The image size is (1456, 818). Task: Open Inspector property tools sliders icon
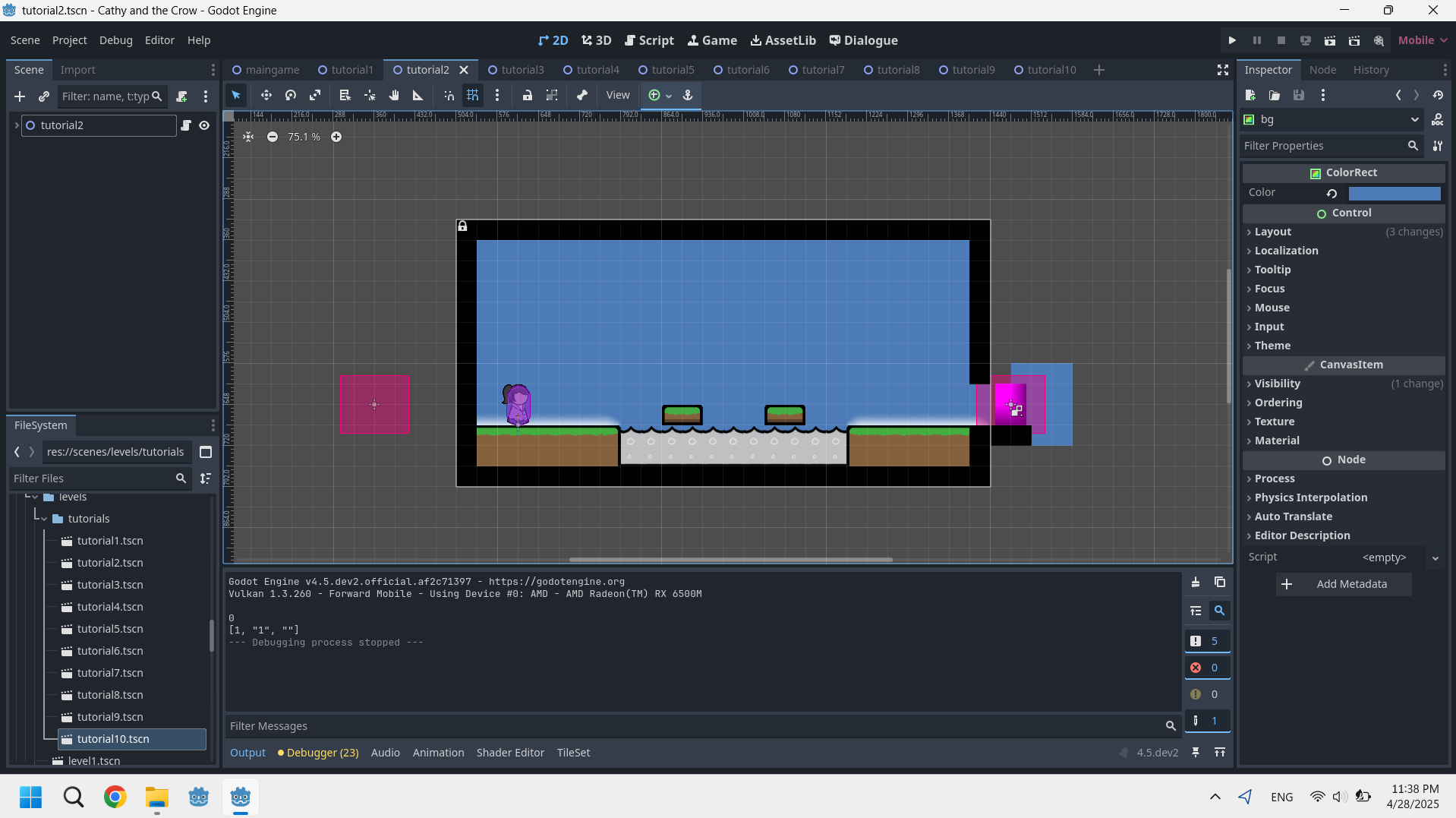click(x=1437, y=146)
